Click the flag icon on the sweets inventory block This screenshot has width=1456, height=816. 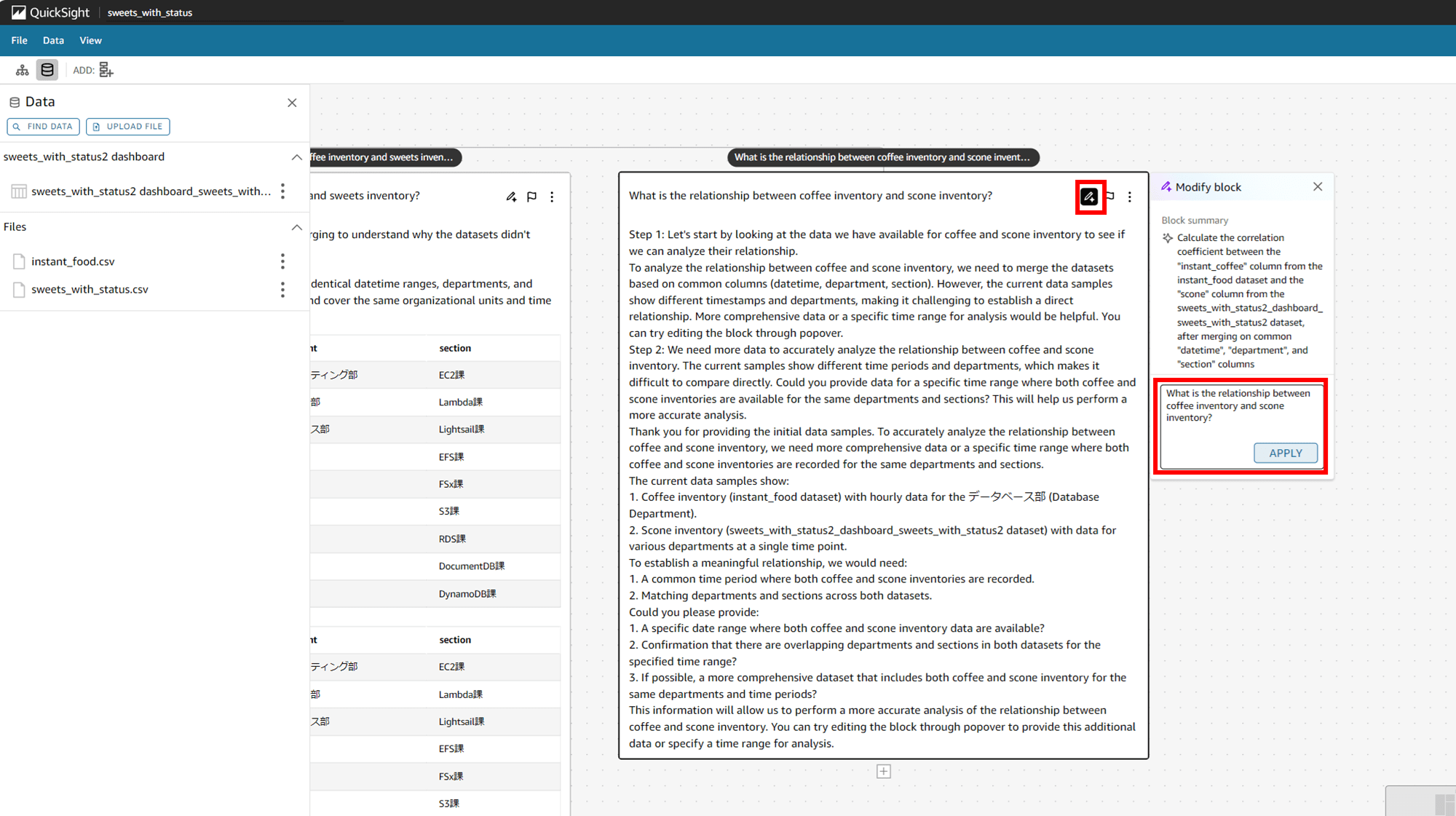click(532, 197)
